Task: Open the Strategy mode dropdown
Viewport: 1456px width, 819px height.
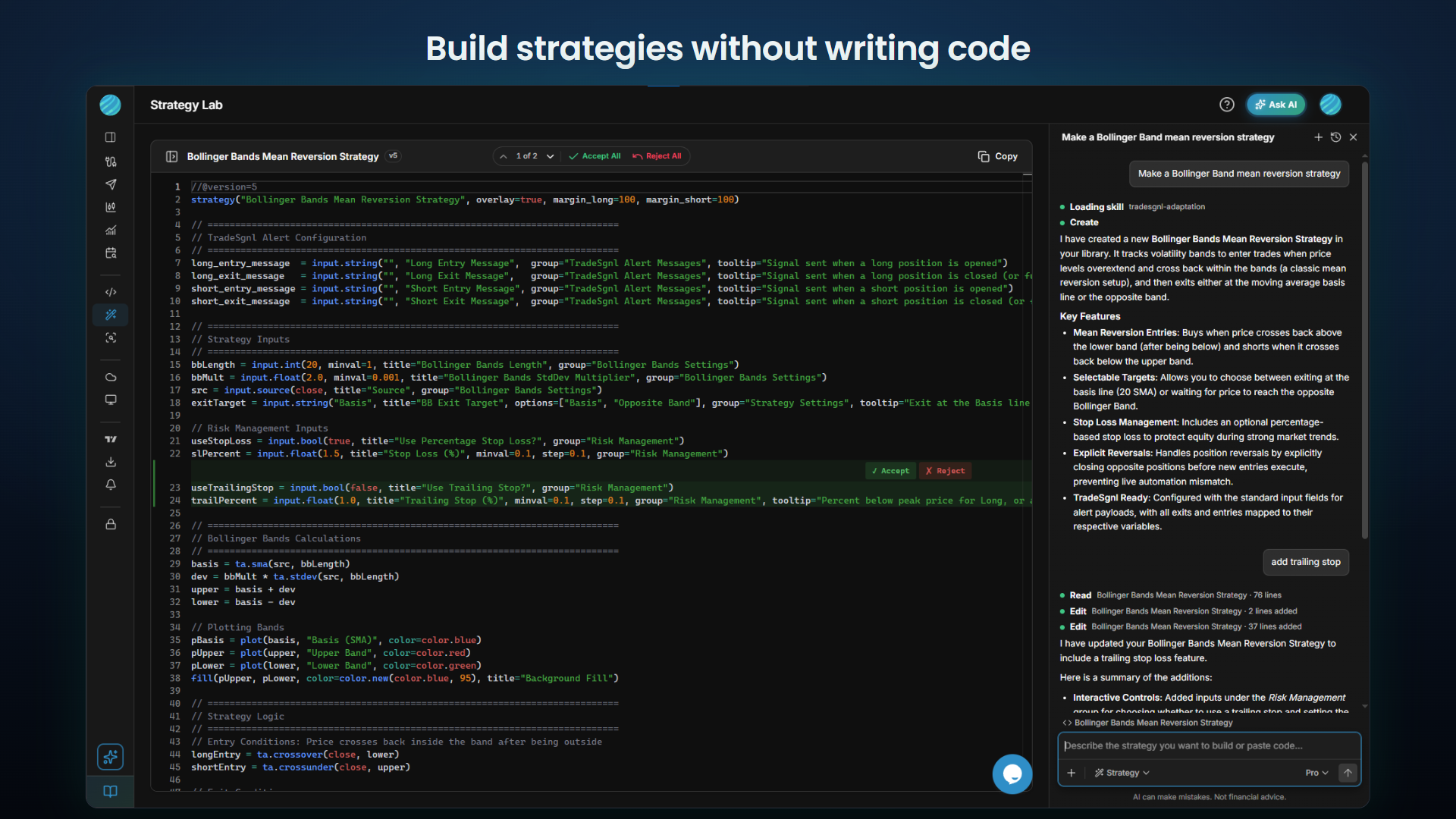Action: [x=1122, y=773]
